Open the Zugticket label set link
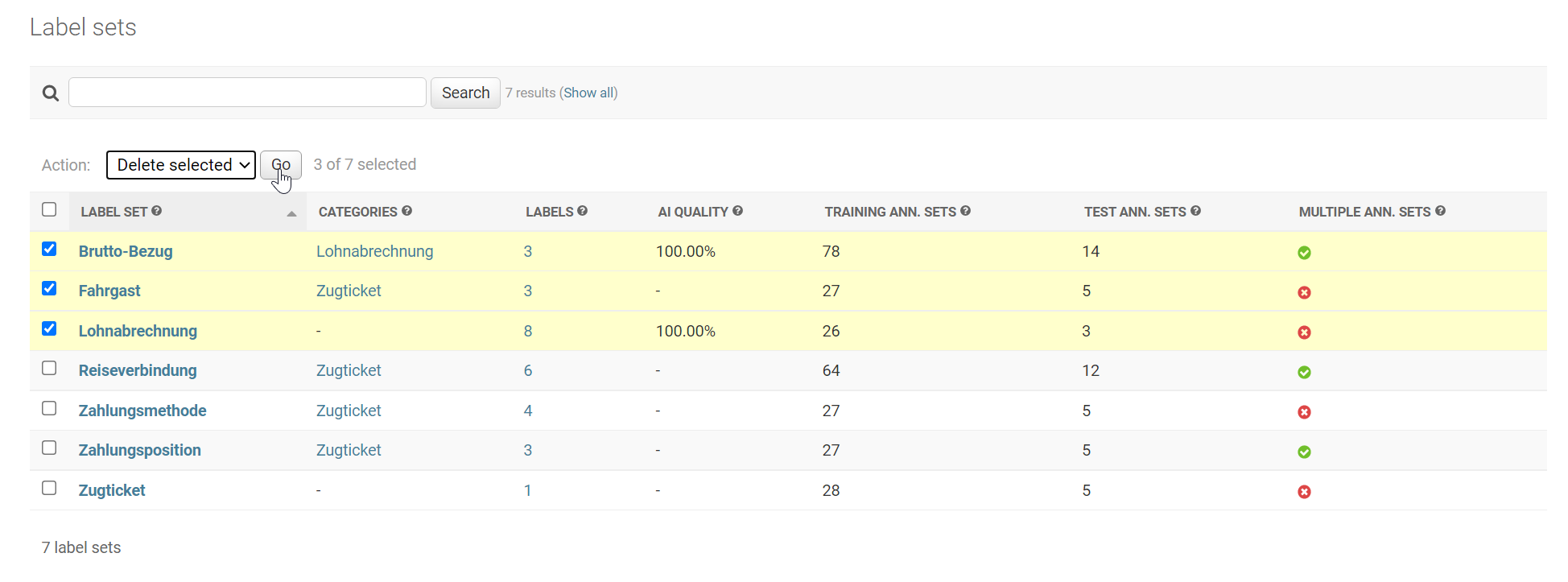 [x=112, y=490]
